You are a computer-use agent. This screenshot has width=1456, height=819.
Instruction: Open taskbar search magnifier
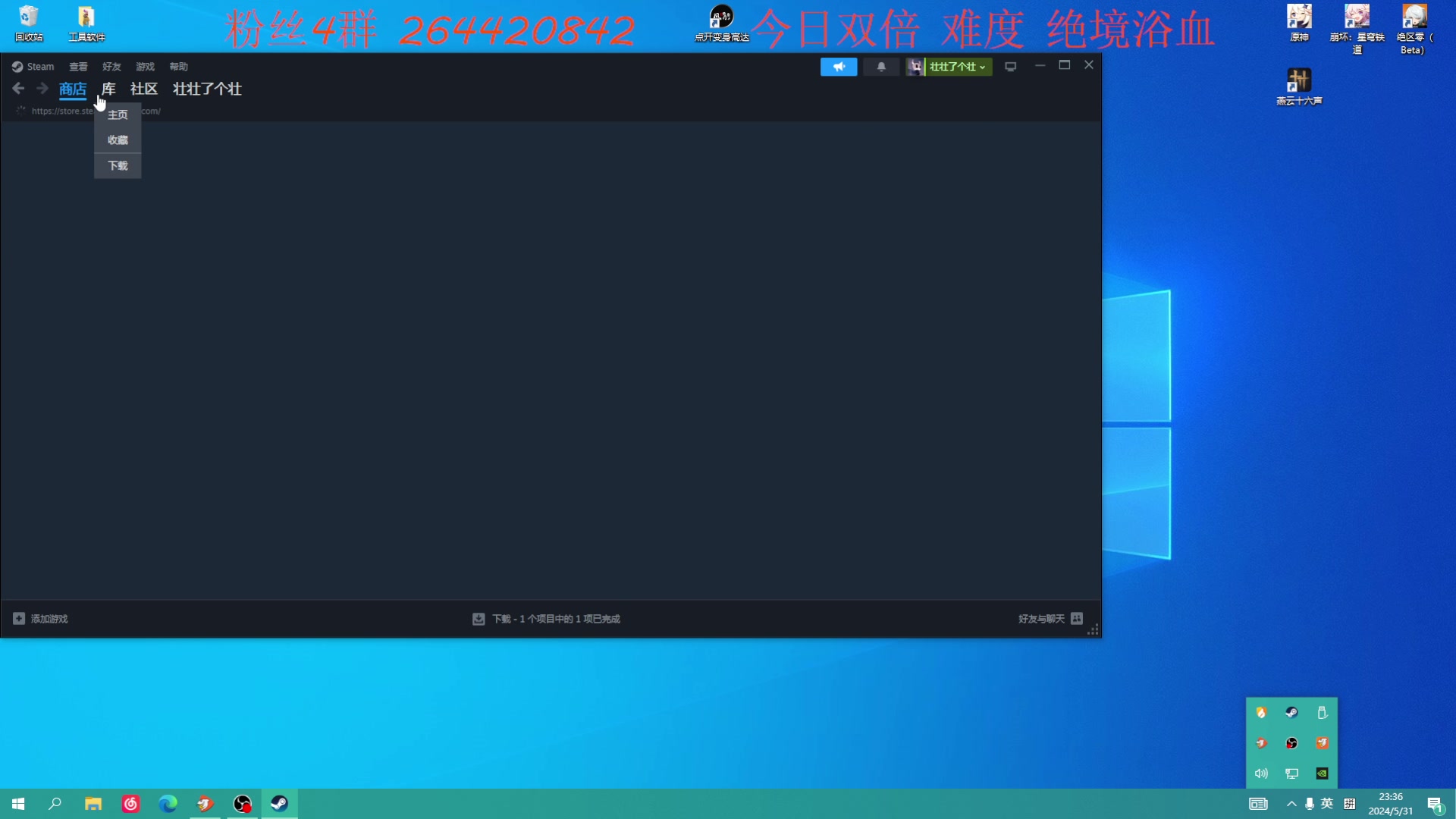point(55,804)
